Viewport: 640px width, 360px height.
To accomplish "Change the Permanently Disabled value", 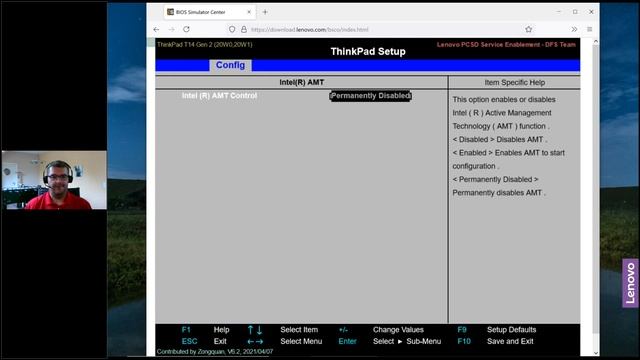I will click(371, 96).
